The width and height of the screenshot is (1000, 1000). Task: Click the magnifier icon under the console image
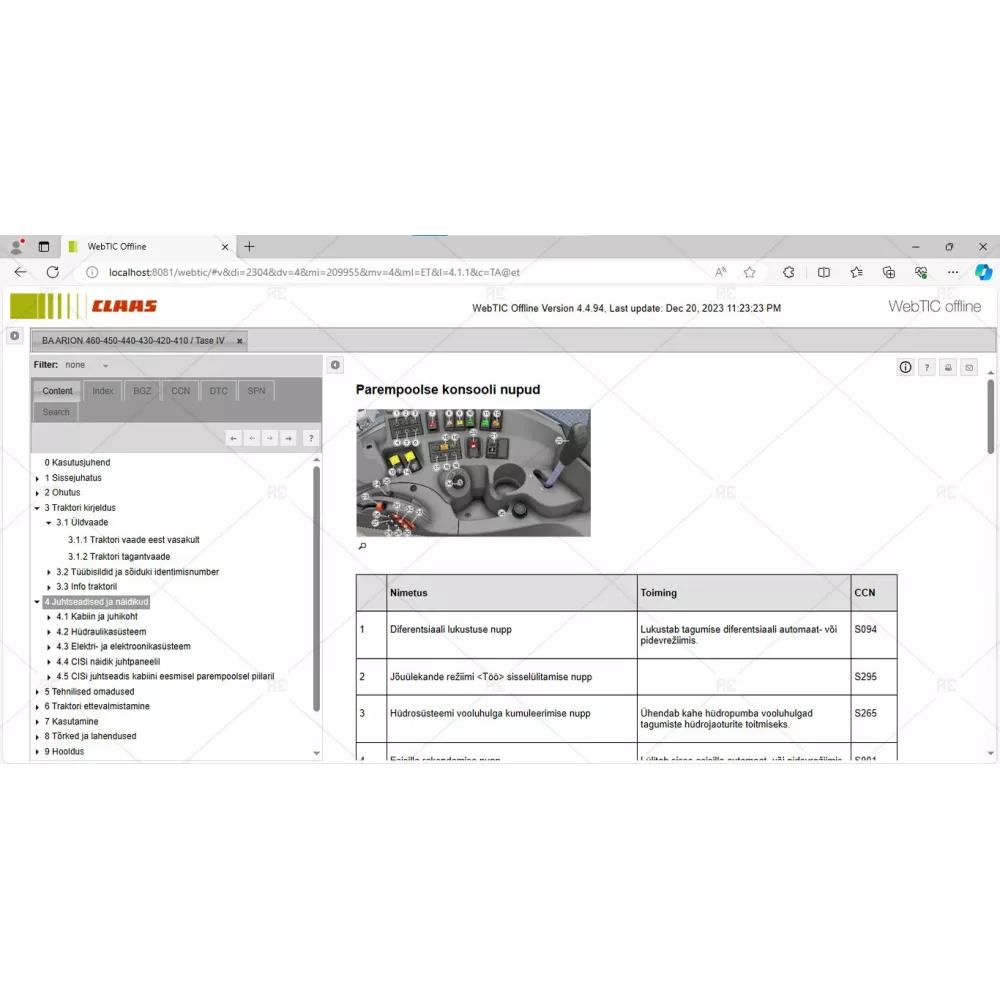pyautogui.click(x=362, y=546)
